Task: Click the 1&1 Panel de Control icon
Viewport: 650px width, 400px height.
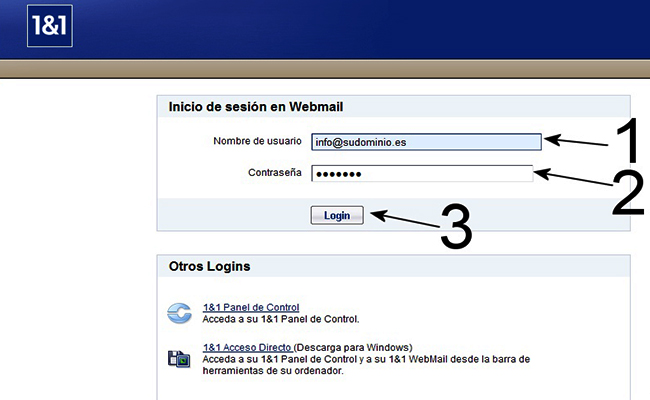Action: [x=179, y=315]
